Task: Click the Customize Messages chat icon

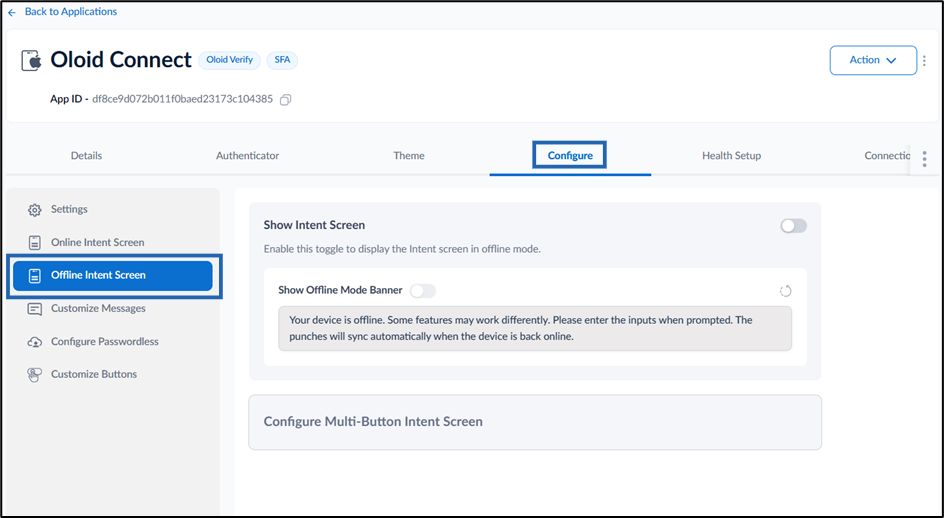Action: (x=35, y=309)
